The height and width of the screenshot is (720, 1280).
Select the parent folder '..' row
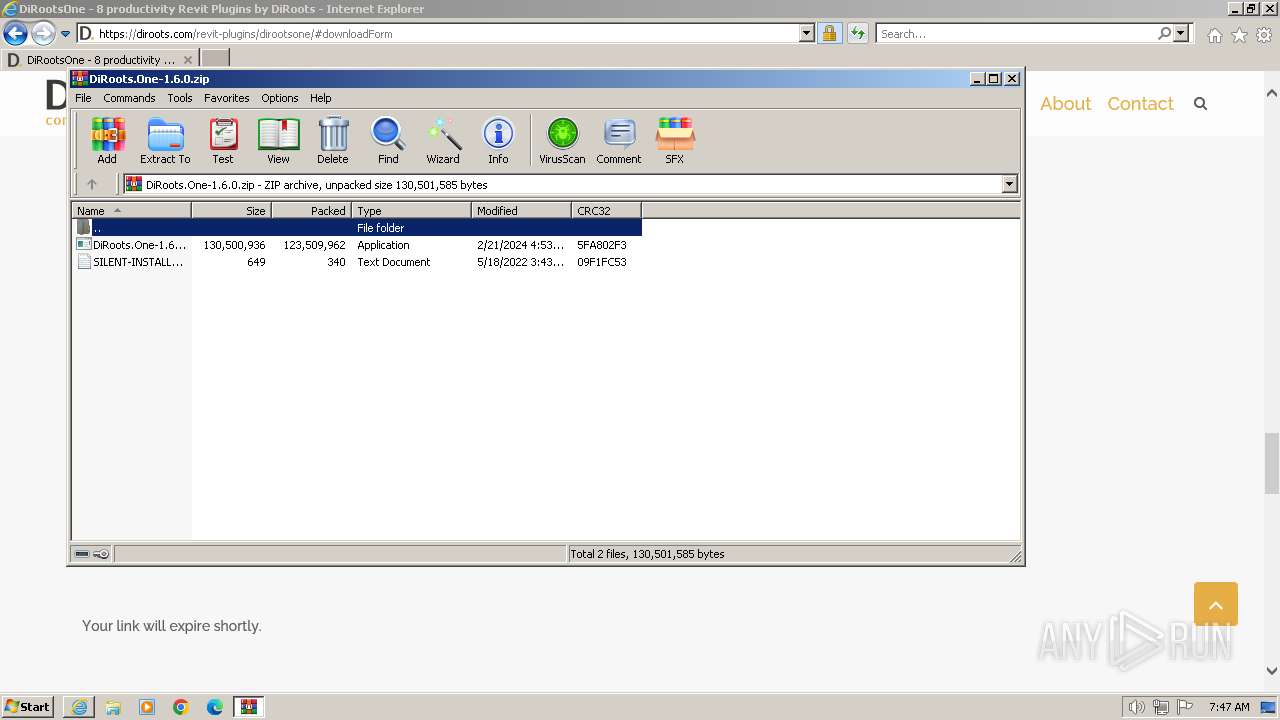tap(357, 228)
